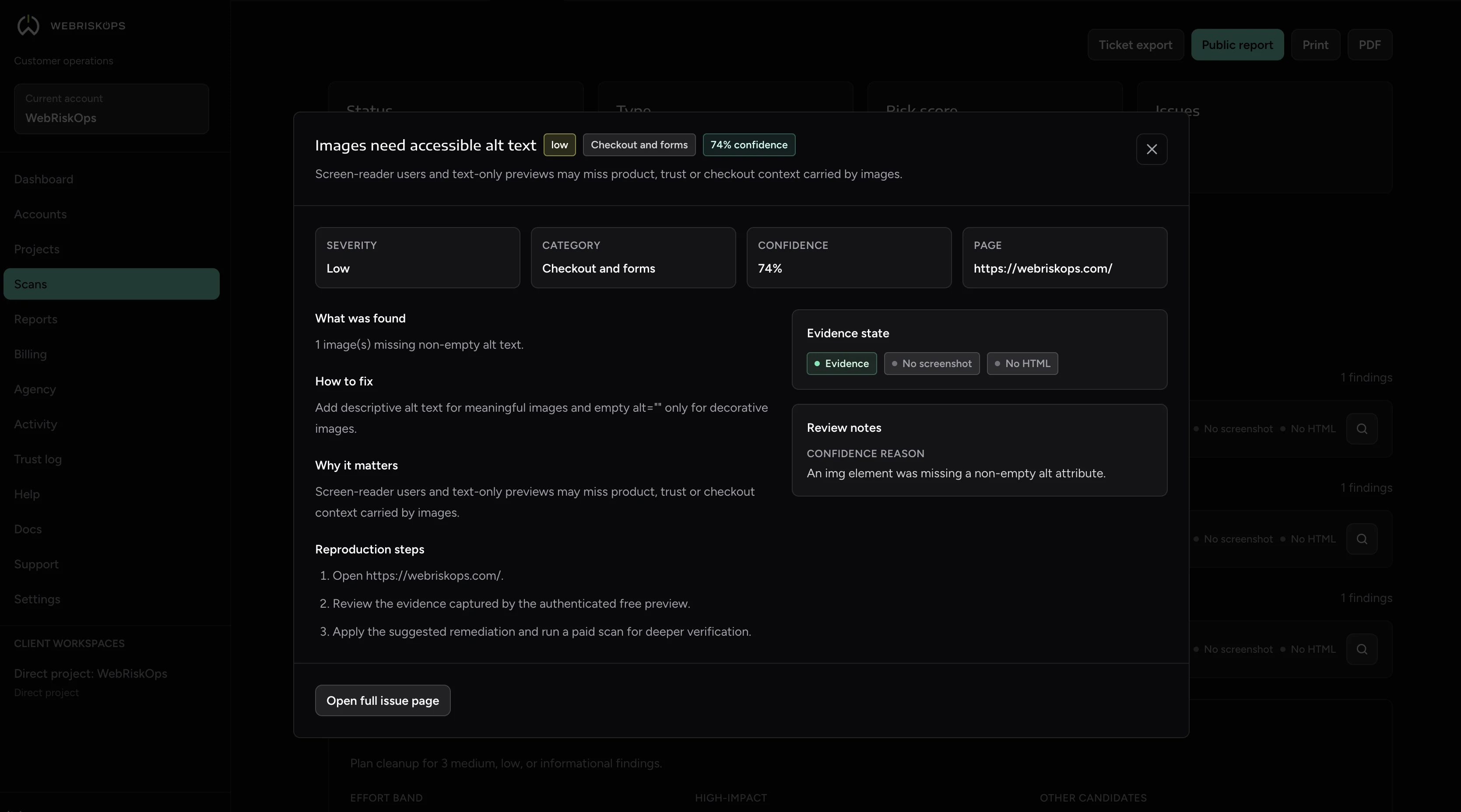Screen dimensions: 1461x812
Task: Open Support in sidebar
Action: pyautogui.click(x=111, y=564)
